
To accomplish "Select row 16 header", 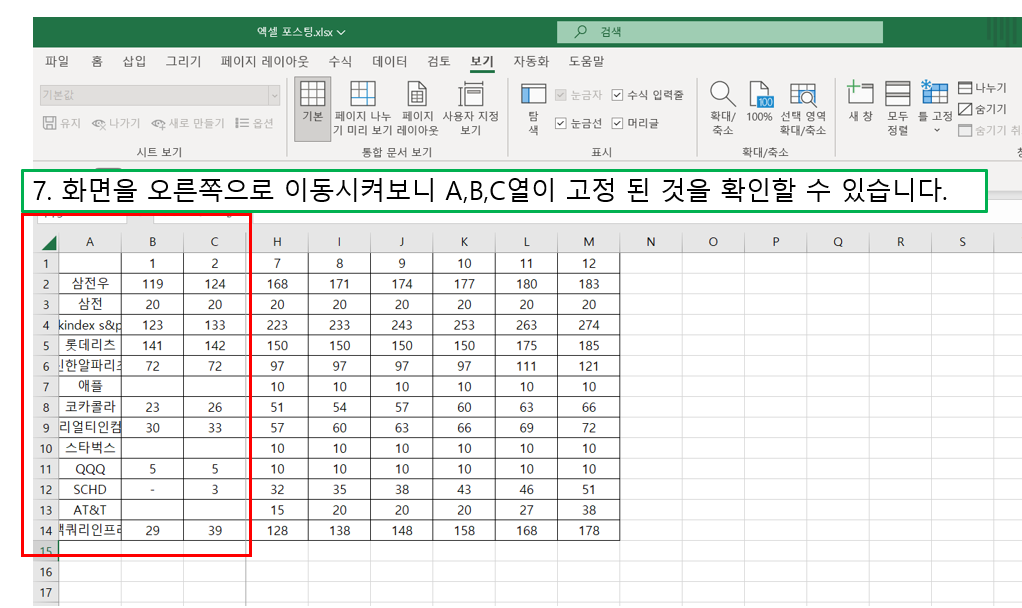I will point(46,572).
